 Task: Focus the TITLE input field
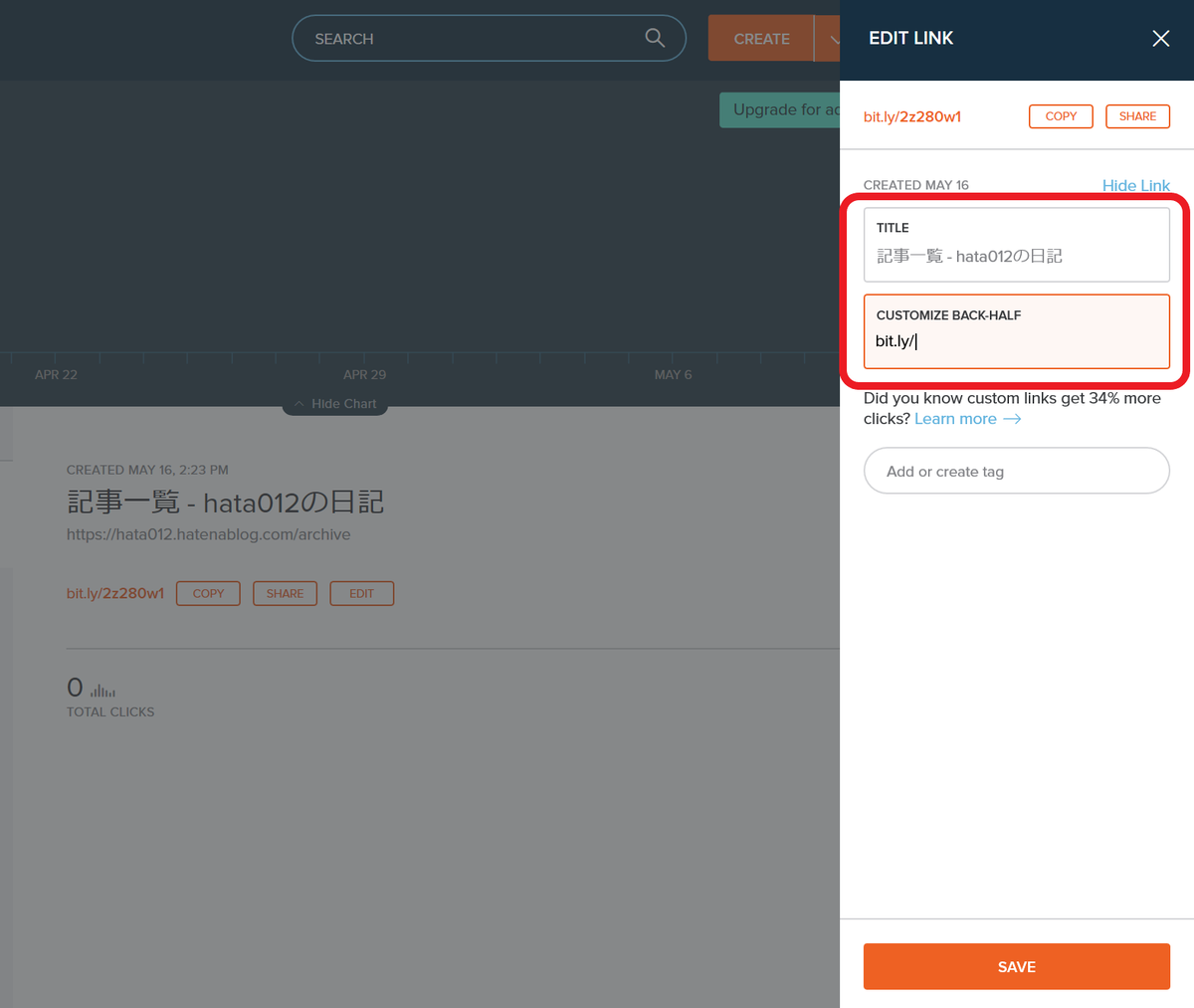(x=1017, y=245)
